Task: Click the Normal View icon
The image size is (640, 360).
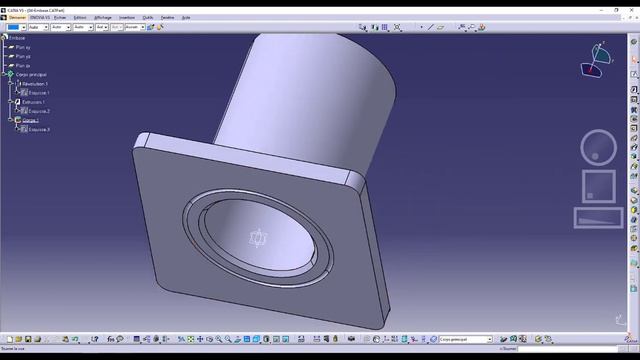Action: click(x=238, y=339)
